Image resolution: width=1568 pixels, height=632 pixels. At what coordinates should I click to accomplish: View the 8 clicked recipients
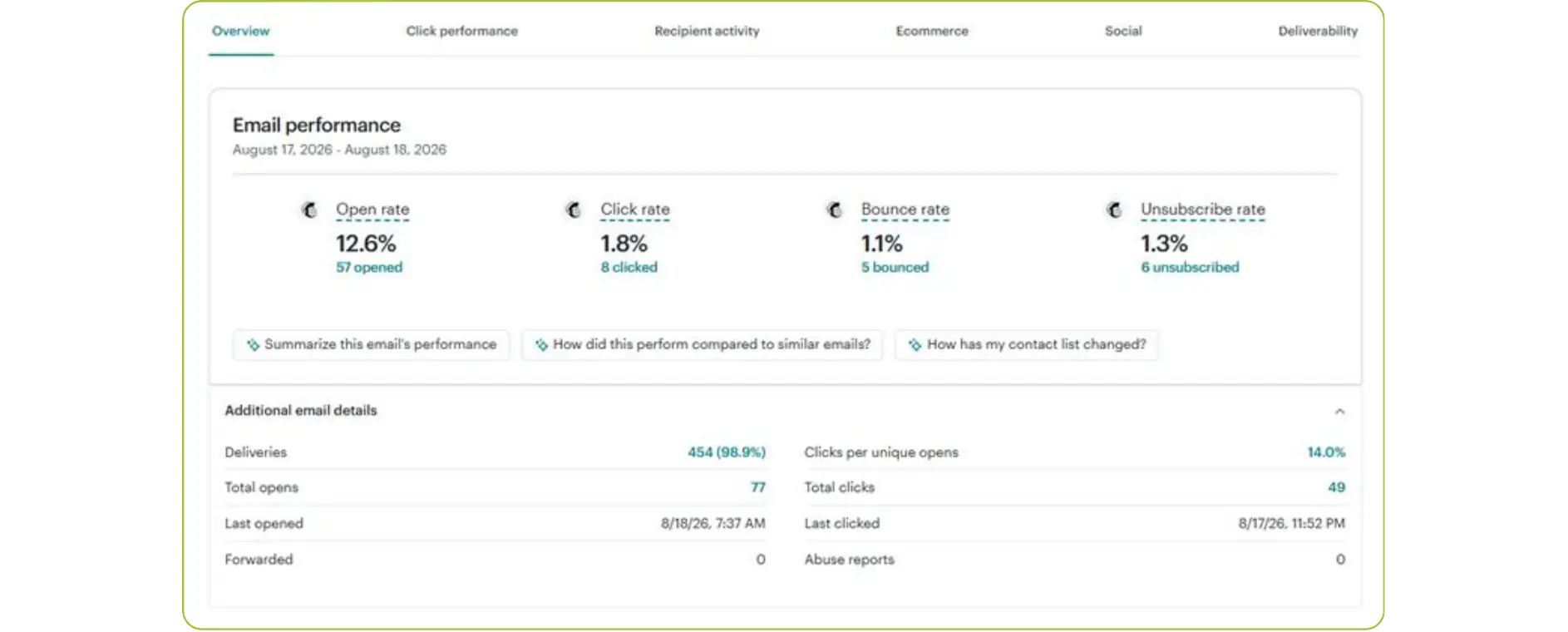(629, 267)
